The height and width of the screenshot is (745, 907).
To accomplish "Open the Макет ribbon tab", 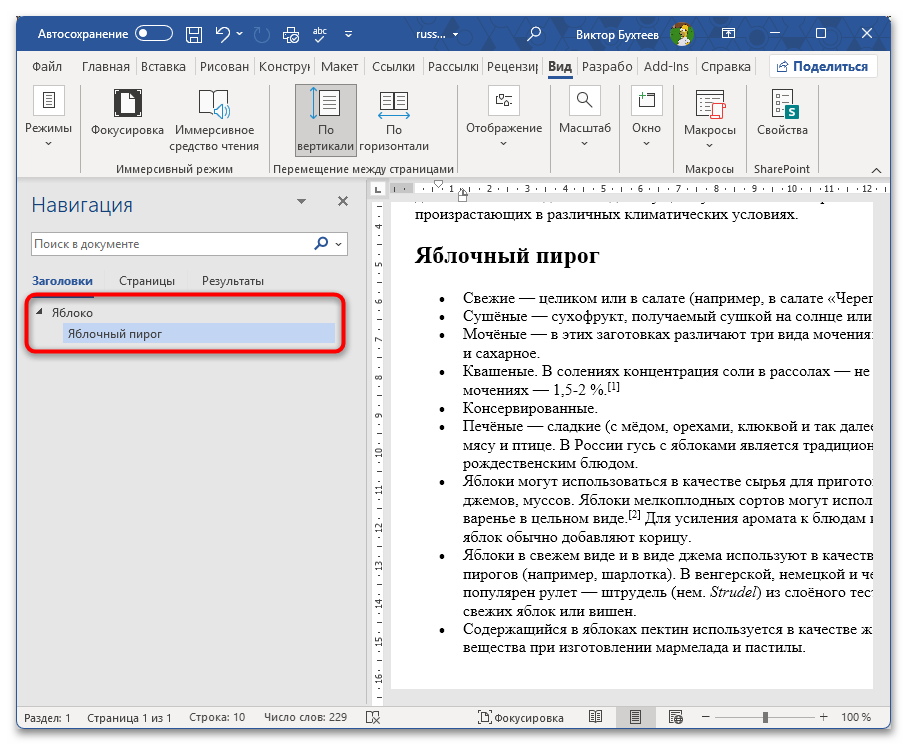I will [x=340, y=67].
